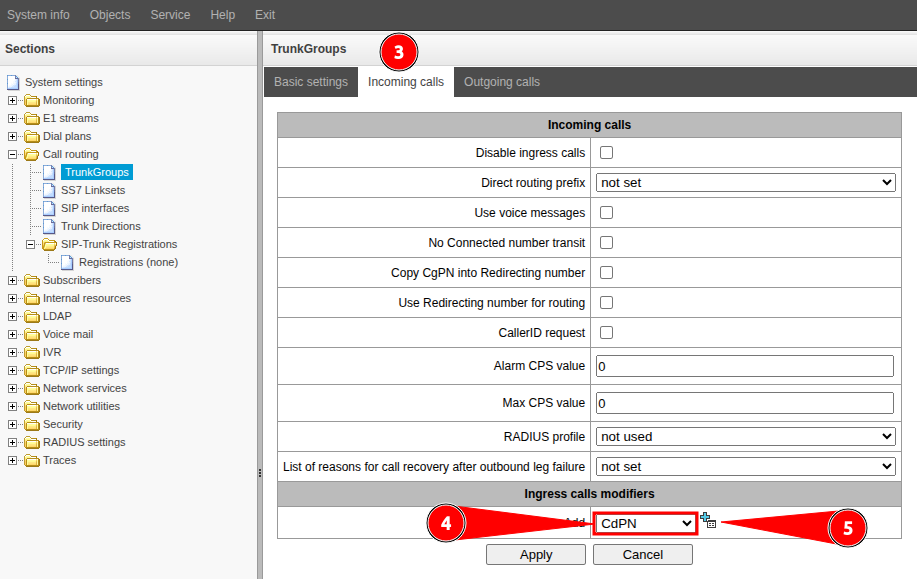Viewport: 917px width, 579px height.
Task: Click the add modifier icon next to CdPN
Action: coord(708,521)
